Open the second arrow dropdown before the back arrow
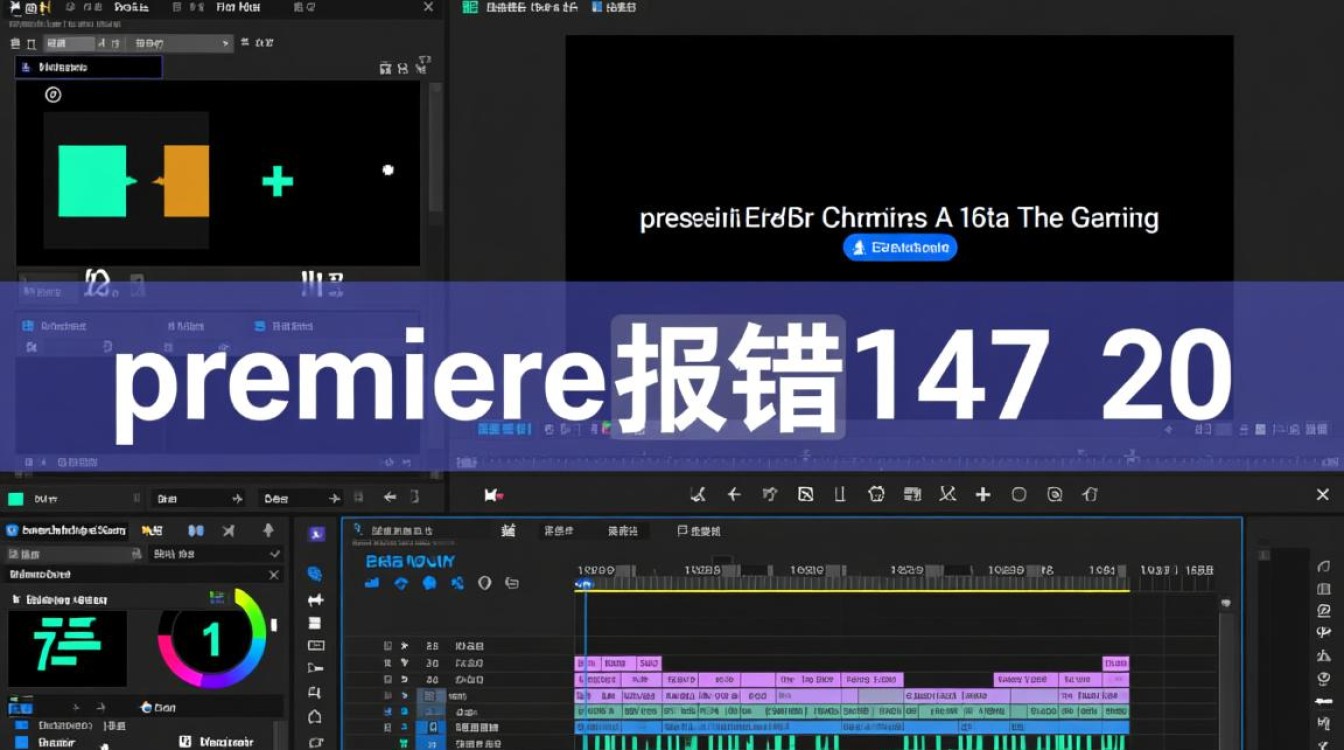 coord(301,498)
